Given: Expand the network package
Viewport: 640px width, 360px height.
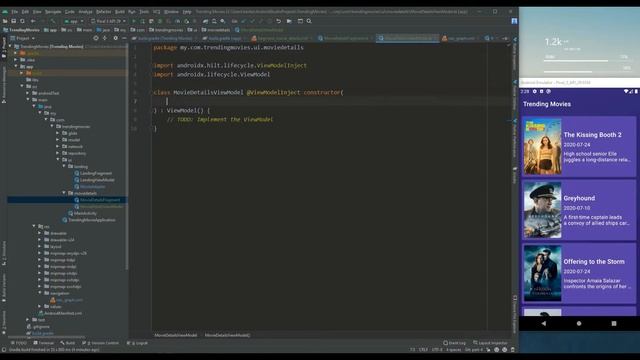Looking at the screenshot, I should pos(58,147).
